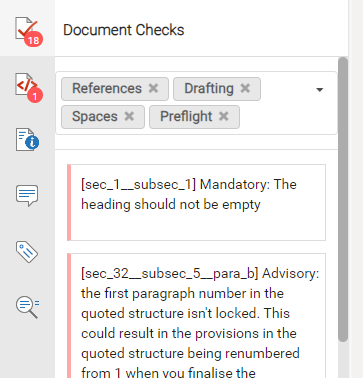Remove the Preflight filter chip
The height and width of the screenshot is (378, 363).
224,116
